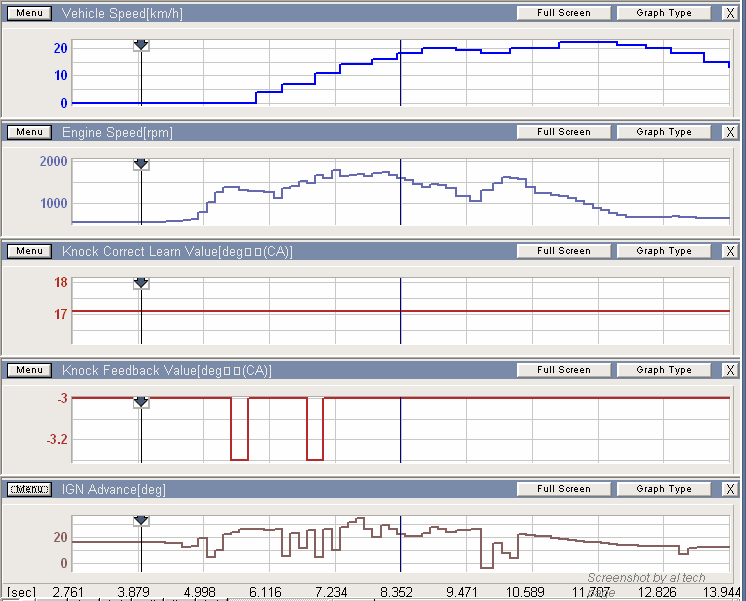Open Menu for Knock Correct Learn Value
746x601 pixels.
(x=29, y=251)
